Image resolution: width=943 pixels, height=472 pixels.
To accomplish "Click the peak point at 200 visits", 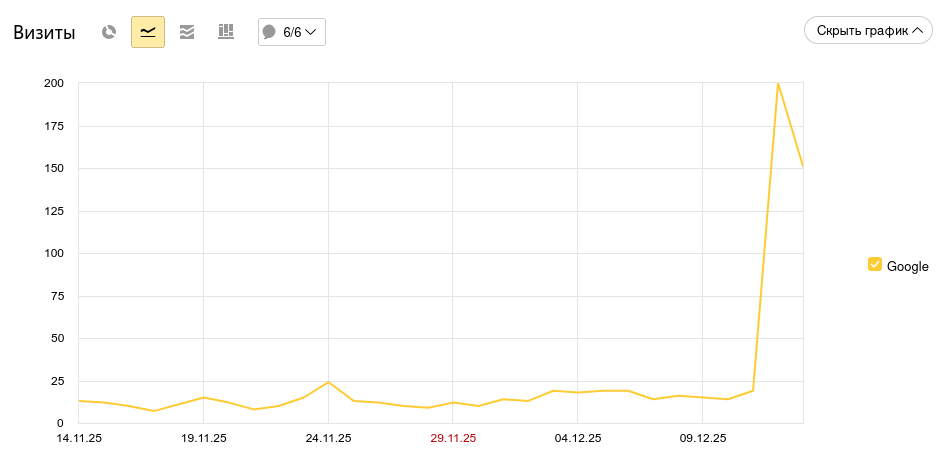I will pyautogui.click(x=778, y=83).
